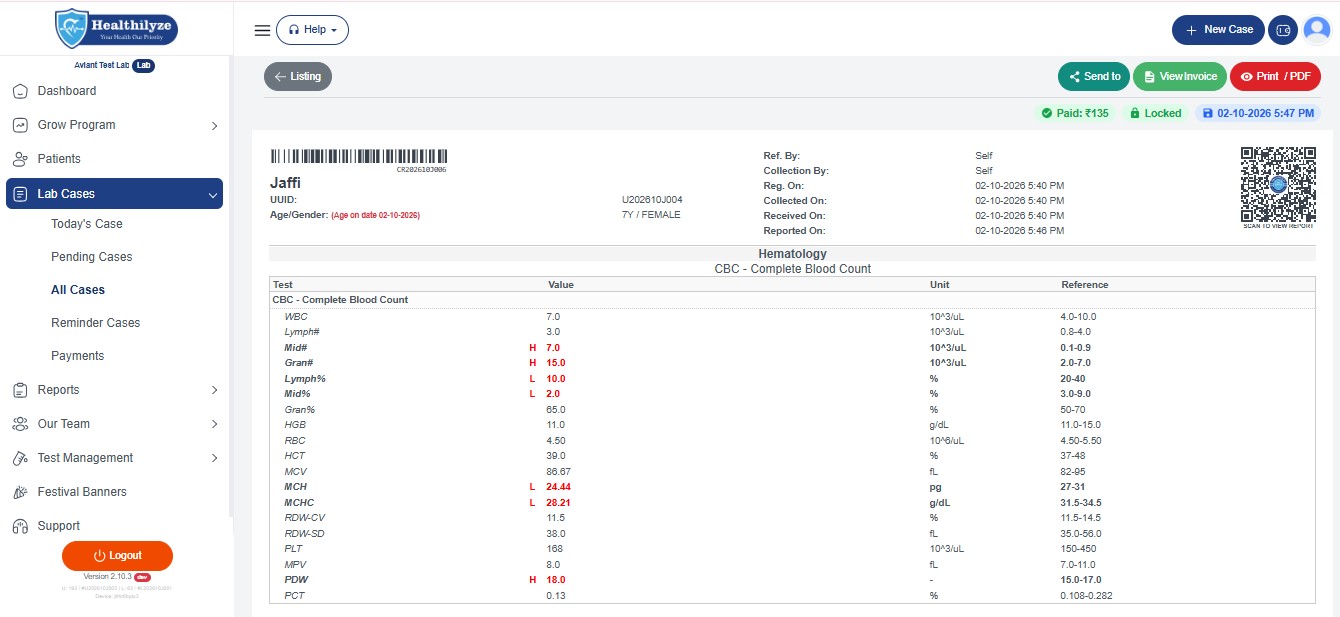Open the user profile avatar
Screen dimensions: 1340x617
(x=1317, y=30)
